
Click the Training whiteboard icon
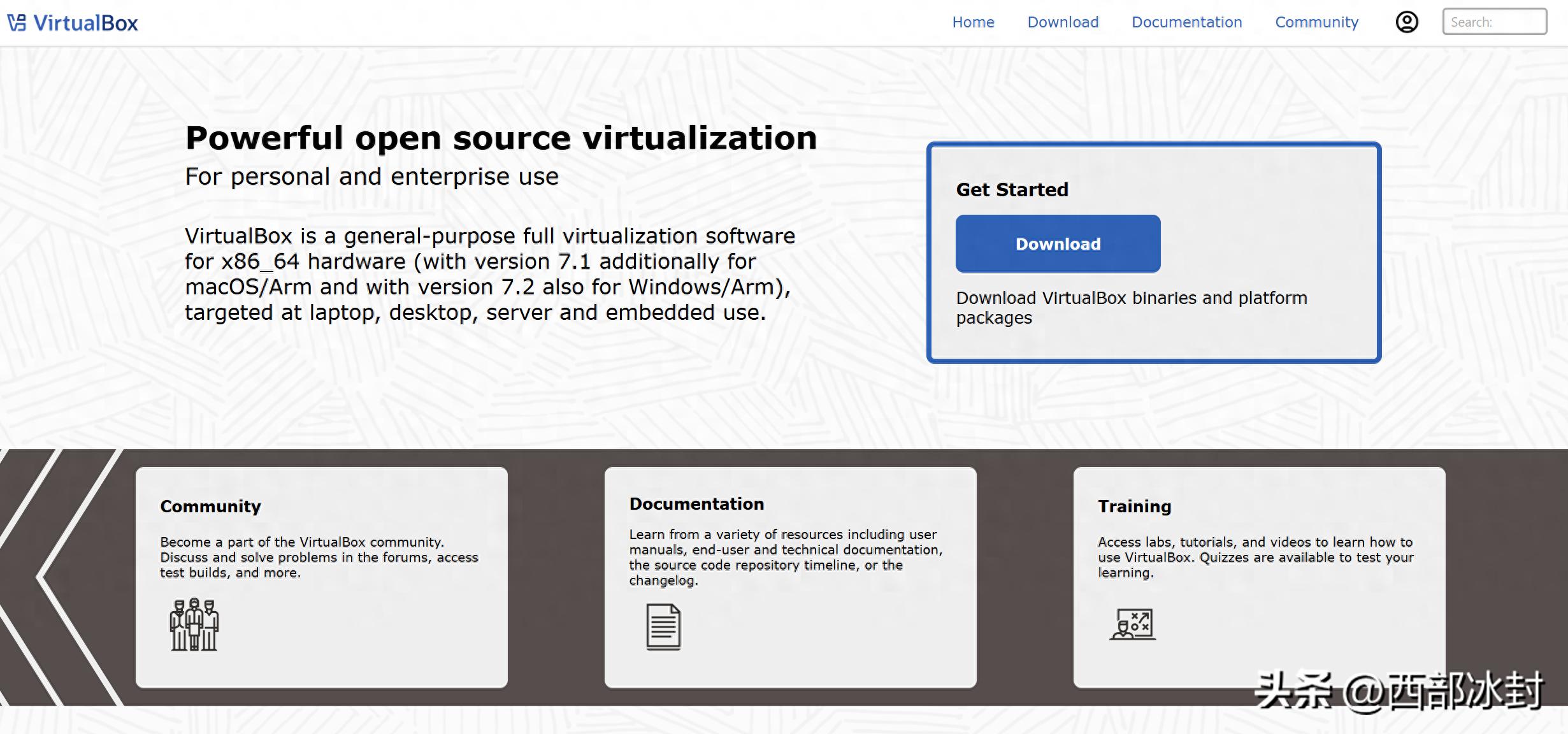pos(1133,624)
